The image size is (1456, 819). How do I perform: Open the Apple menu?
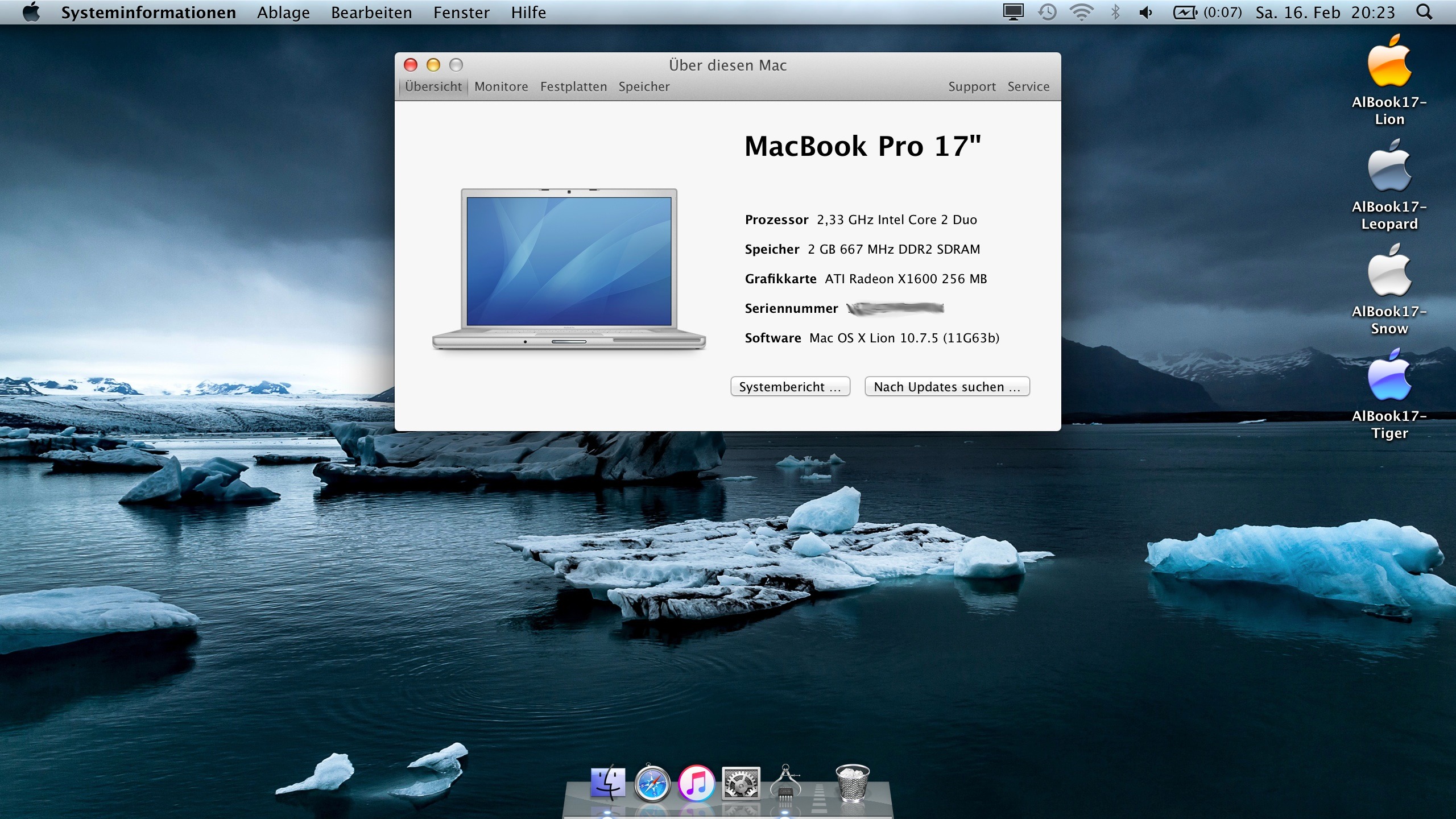pyautogui.click(x=31, y=12)
